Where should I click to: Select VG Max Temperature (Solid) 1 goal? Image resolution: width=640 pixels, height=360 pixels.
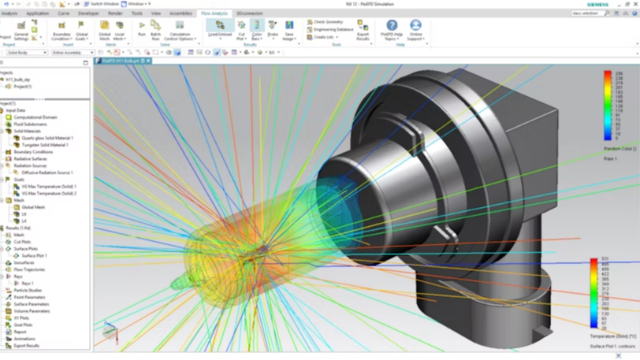point(49,187)
